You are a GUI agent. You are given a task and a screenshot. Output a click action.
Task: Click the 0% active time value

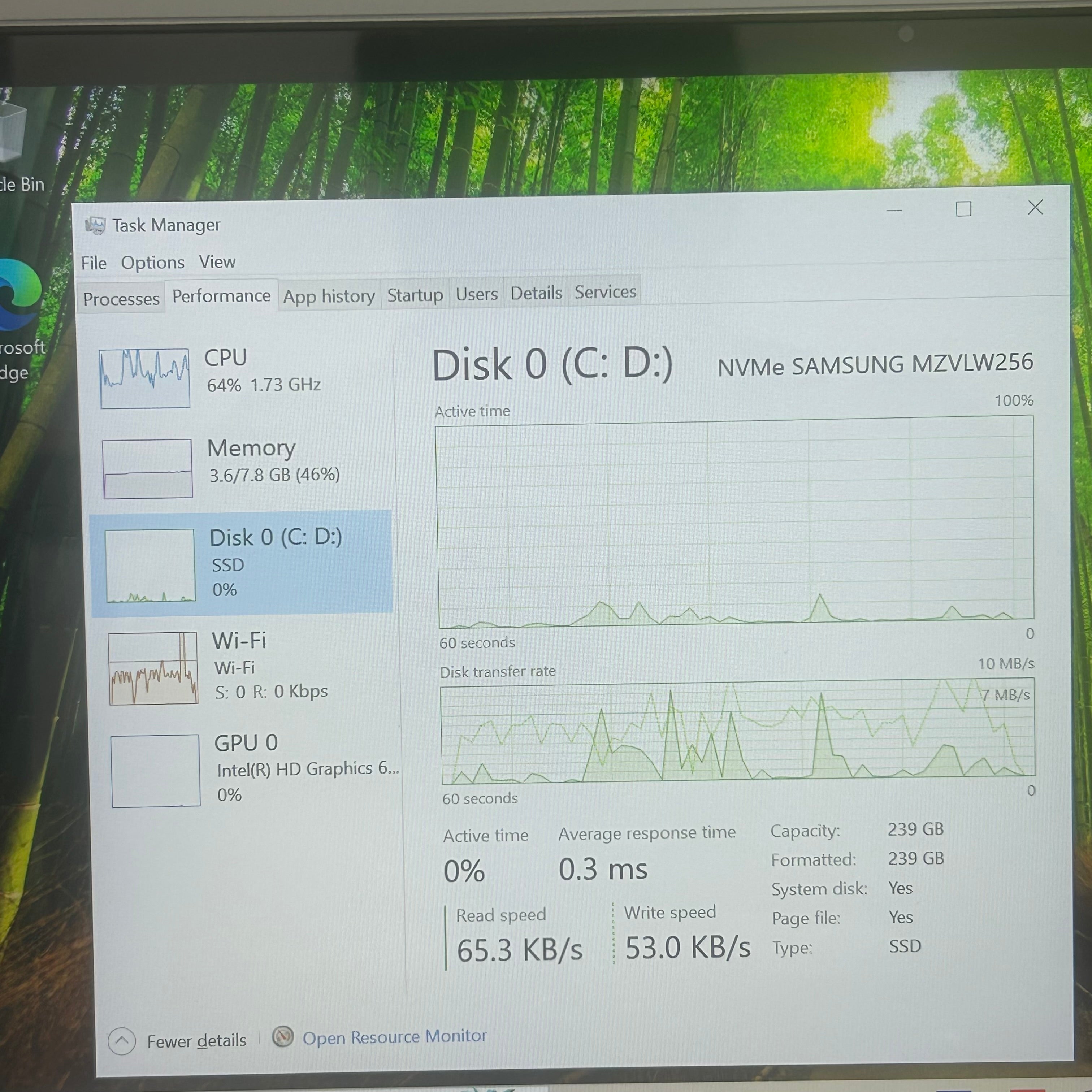[x=464, y=871]
